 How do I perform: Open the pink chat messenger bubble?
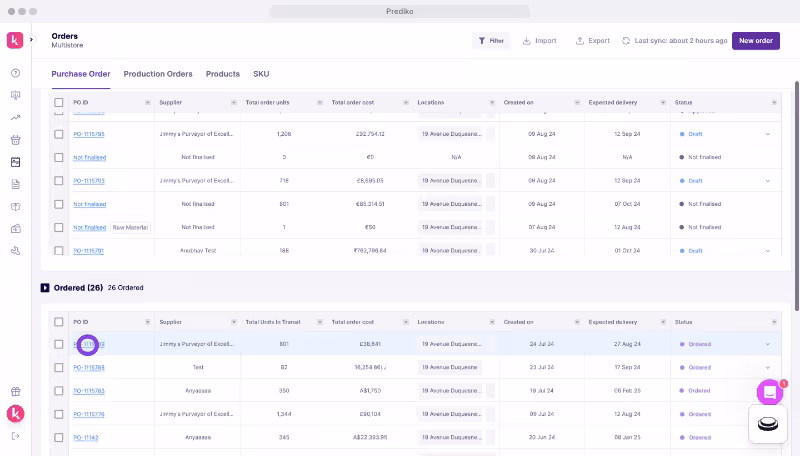point(770,392)
